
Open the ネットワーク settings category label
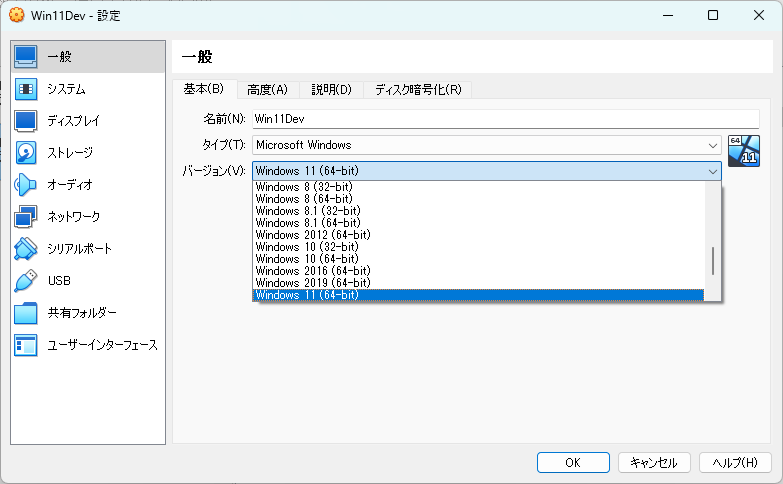(x=73, y=217)
